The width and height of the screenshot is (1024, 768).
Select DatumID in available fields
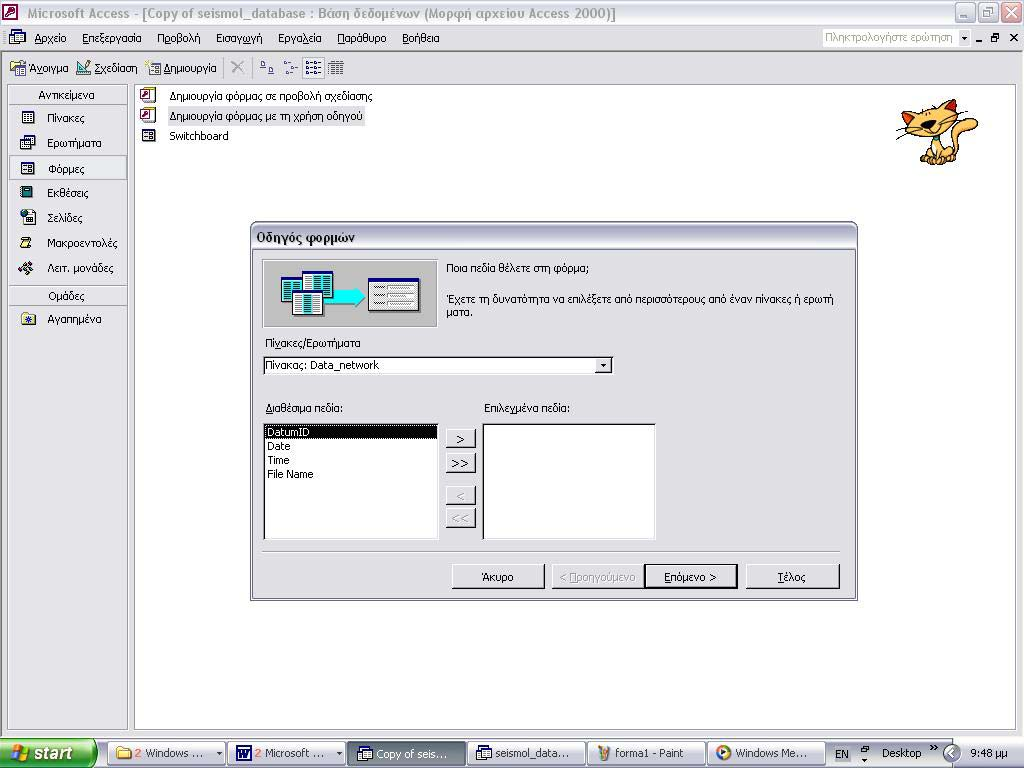pyautogui.click(x=351, y=432)
